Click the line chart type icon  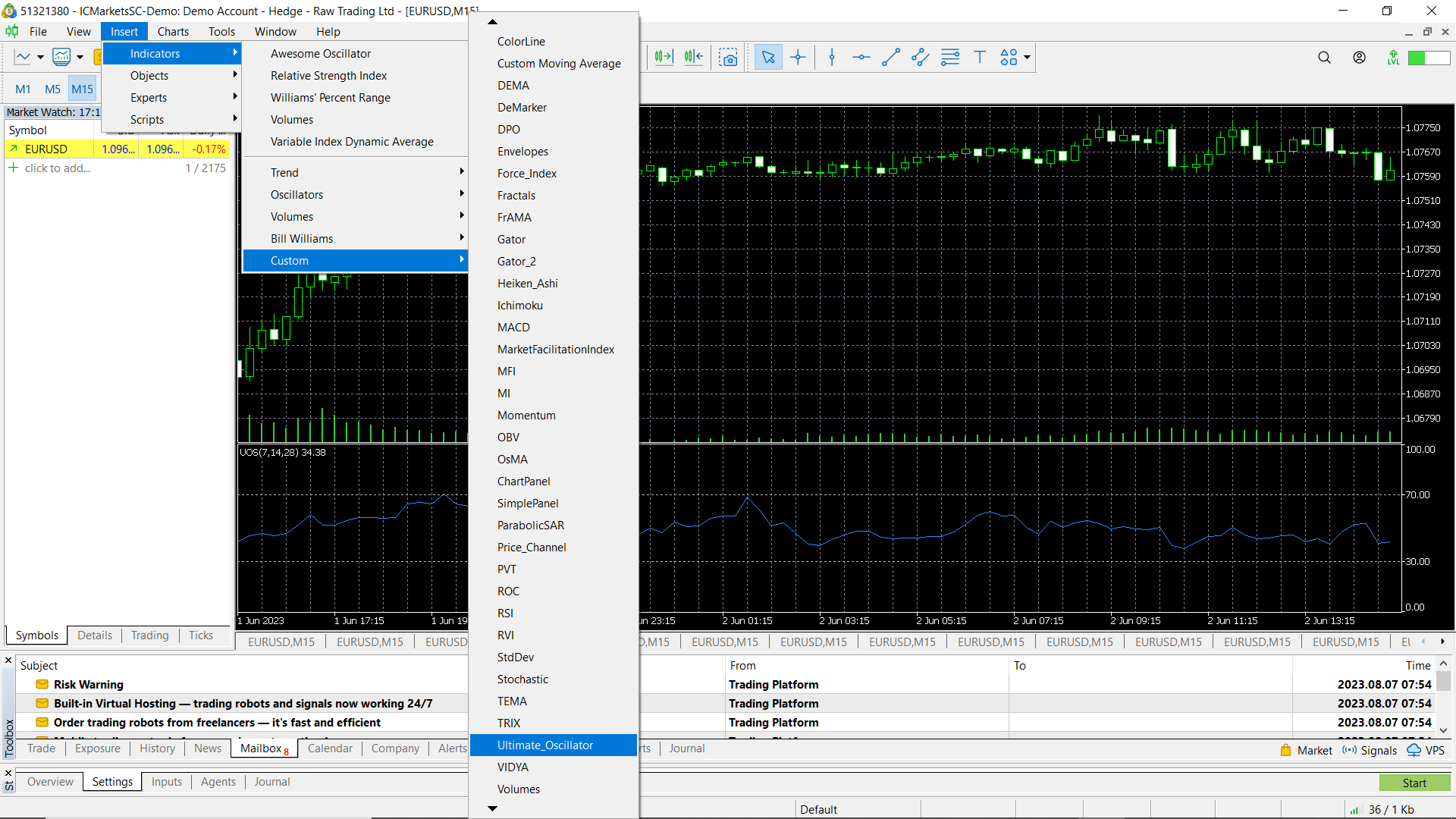coord(23,57)
